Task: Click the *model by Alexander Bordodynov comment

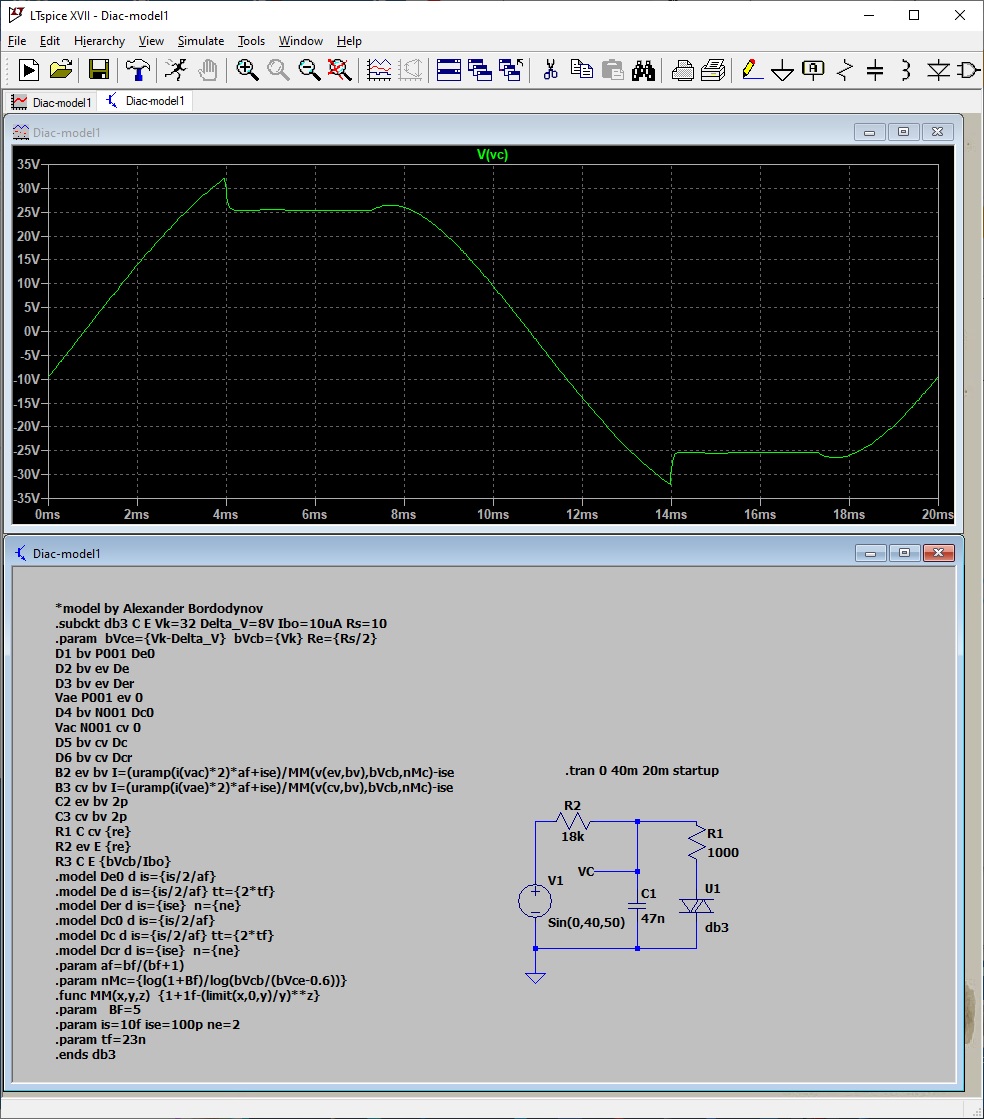Action: click(159, 609)
